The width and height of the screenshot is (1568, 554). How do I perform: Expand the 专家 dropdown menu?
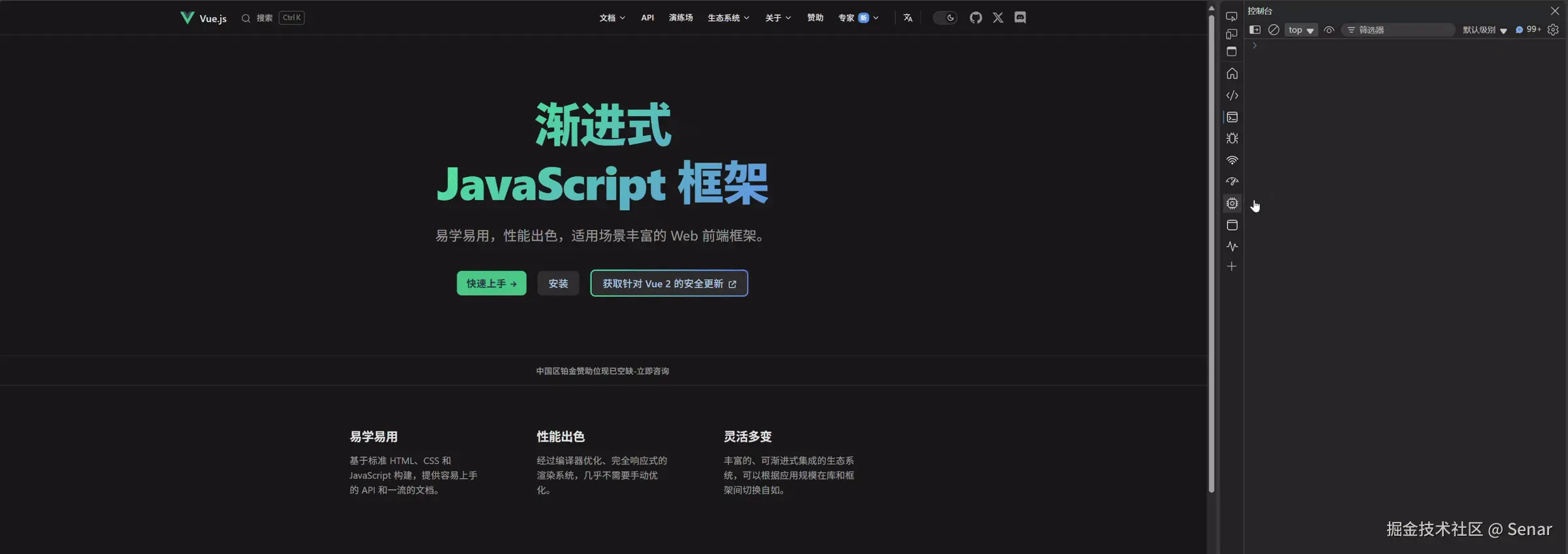click(858, 18)
